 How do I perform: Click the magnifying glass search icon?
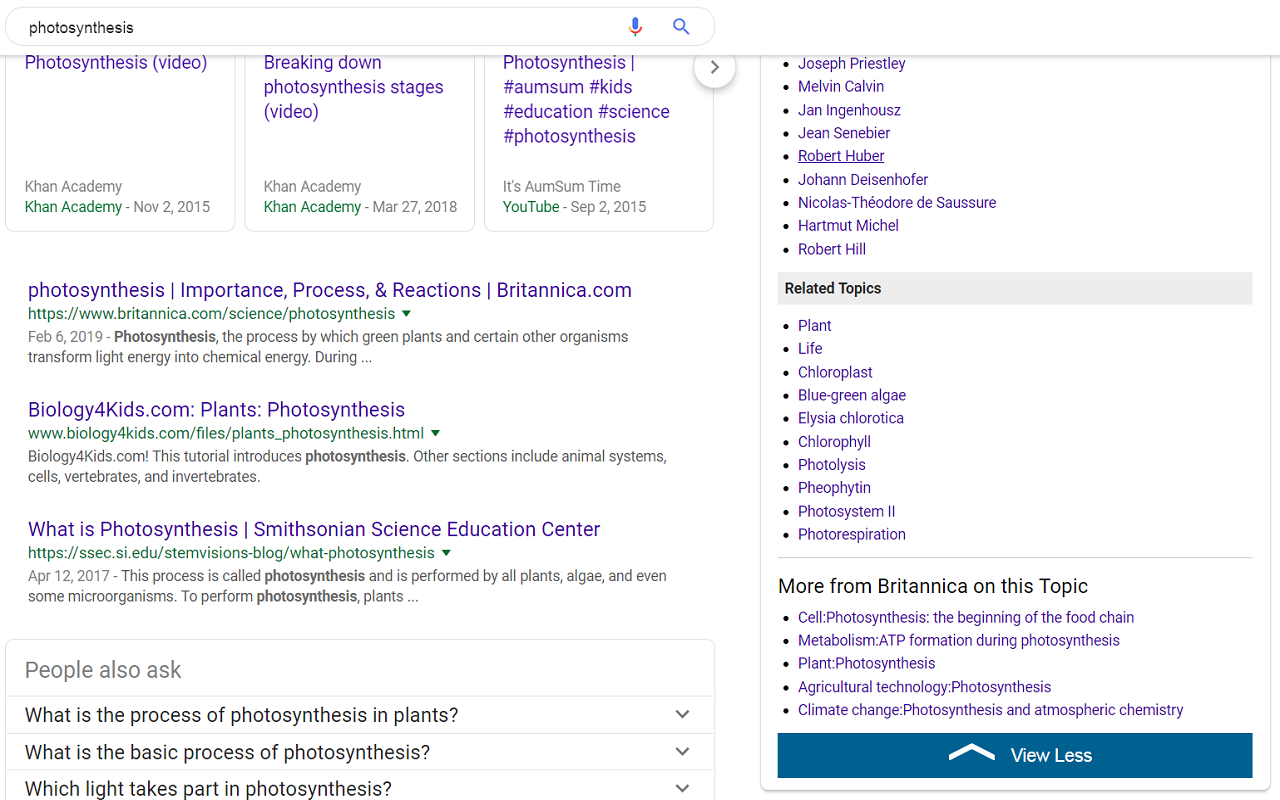click(x=681, y=27)
